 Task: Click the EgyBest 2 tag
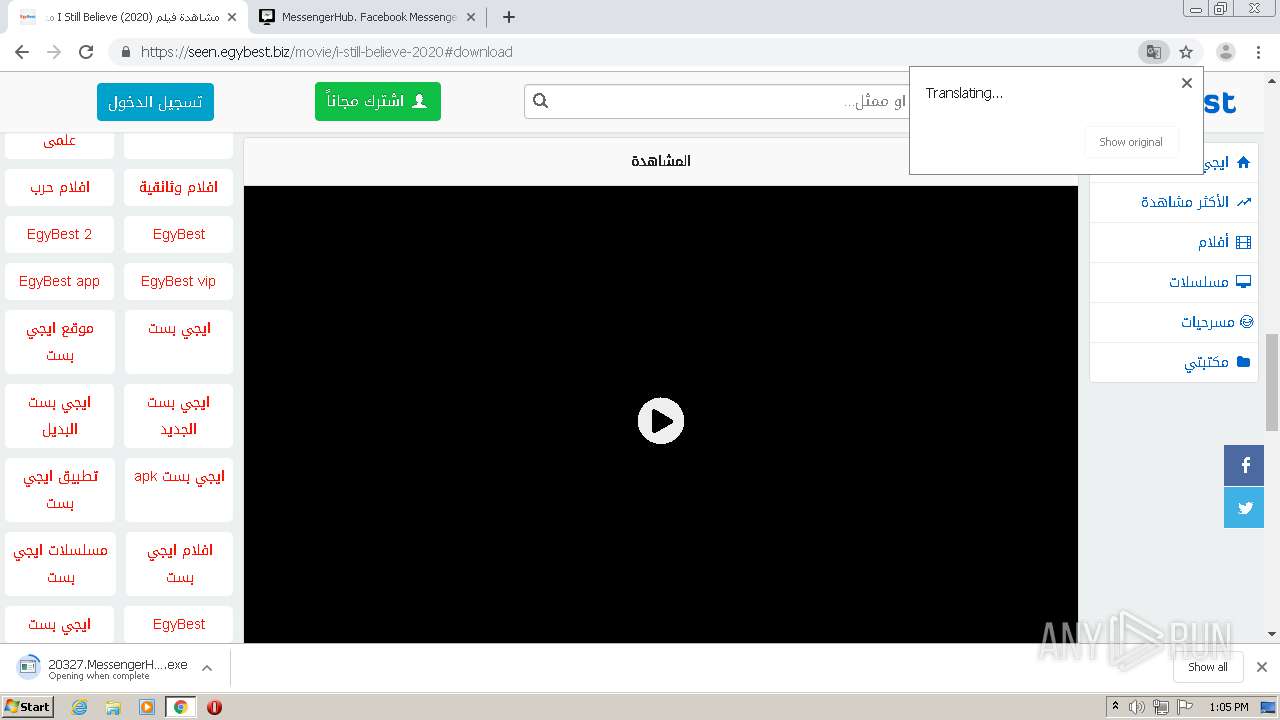(59, 234)
